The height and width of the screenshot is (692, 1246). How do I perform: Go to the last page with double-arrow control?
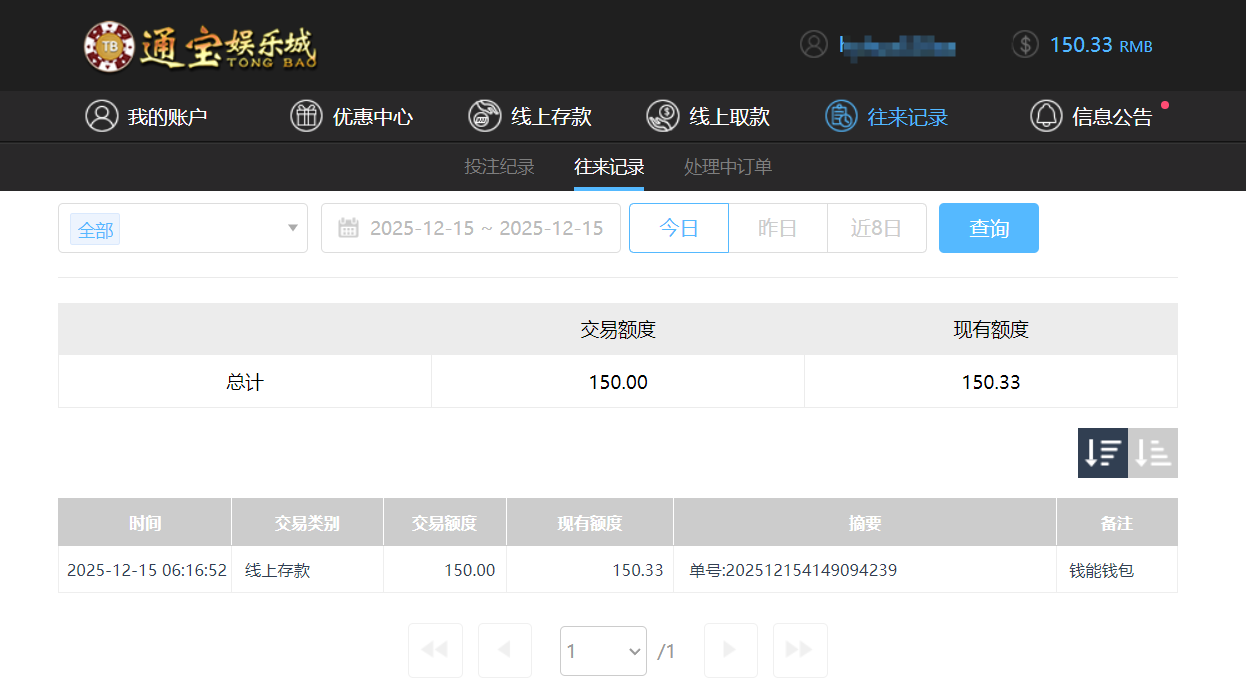(800, 650)
